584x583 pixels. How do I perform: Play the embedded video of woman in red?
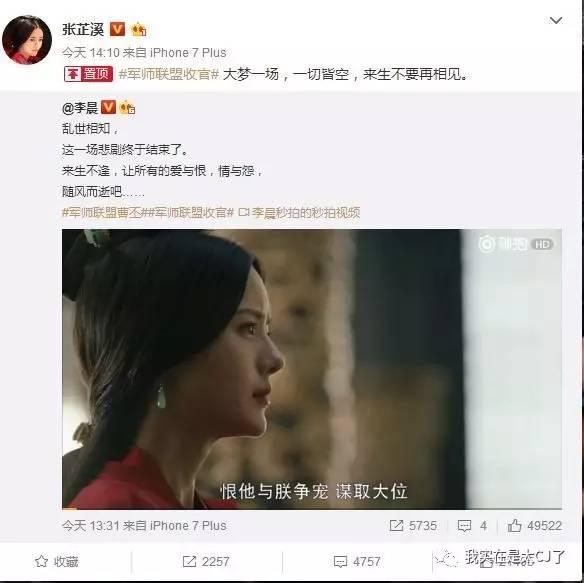312,369
